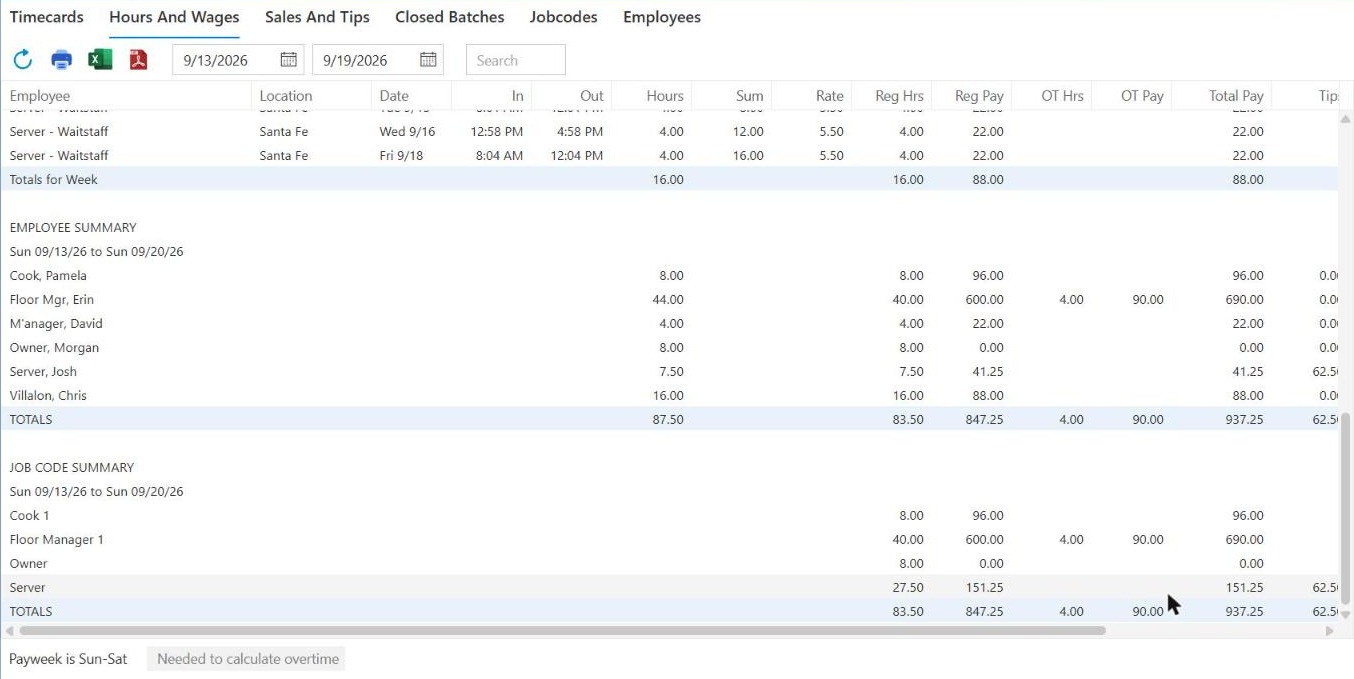Click the 'JOB CODE SUMMARY' heading
The height and width of the screenshot is (679, 1354).
(71, 468)
